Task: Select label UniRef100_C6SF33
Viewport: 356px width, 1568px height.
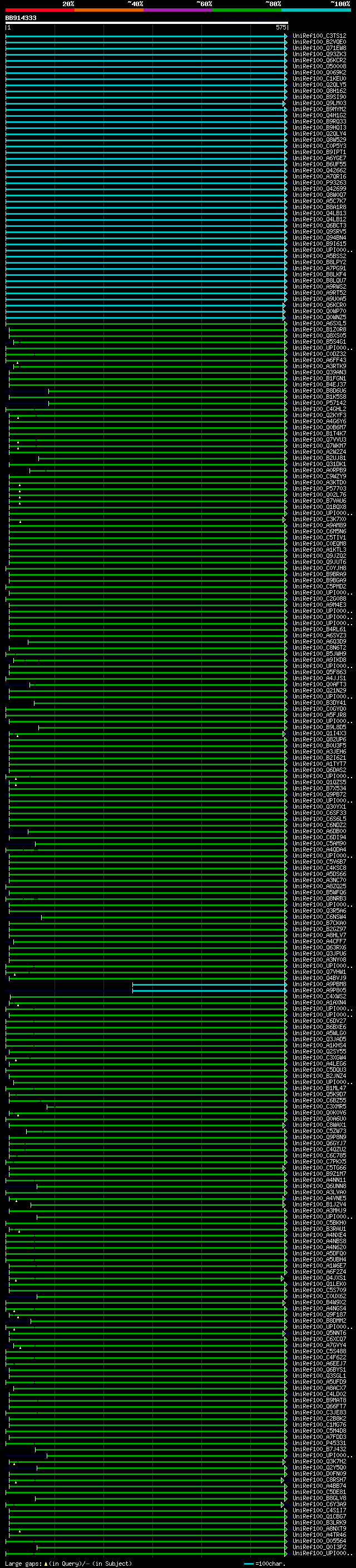Action: 319,813
